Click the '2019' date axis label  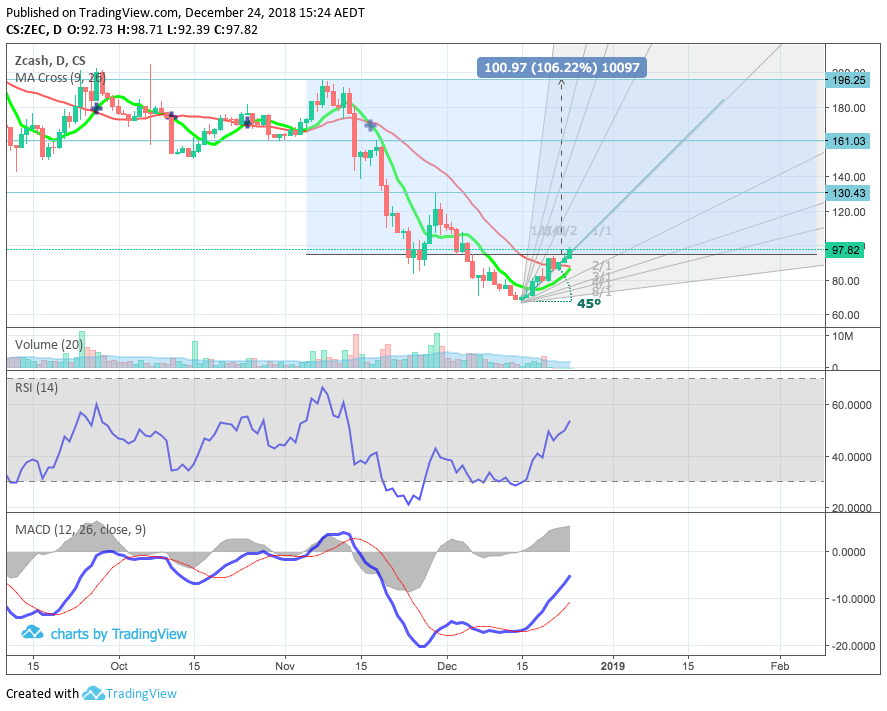tap(613, 666)
